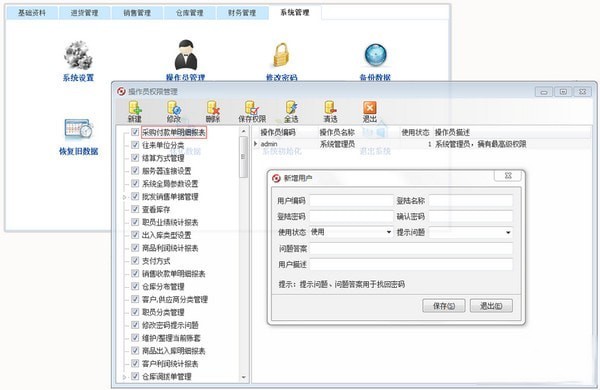Open 恢复旧数据 calendar icon
The height and width of the screenshot is (390, 600).
click(78, 128)
